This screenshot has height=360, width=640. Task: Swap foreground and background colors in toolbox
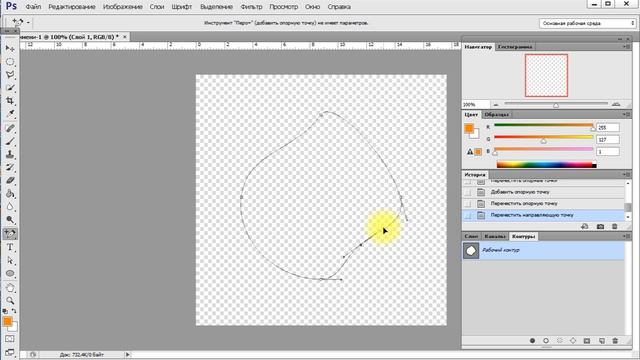coord(14,311)
